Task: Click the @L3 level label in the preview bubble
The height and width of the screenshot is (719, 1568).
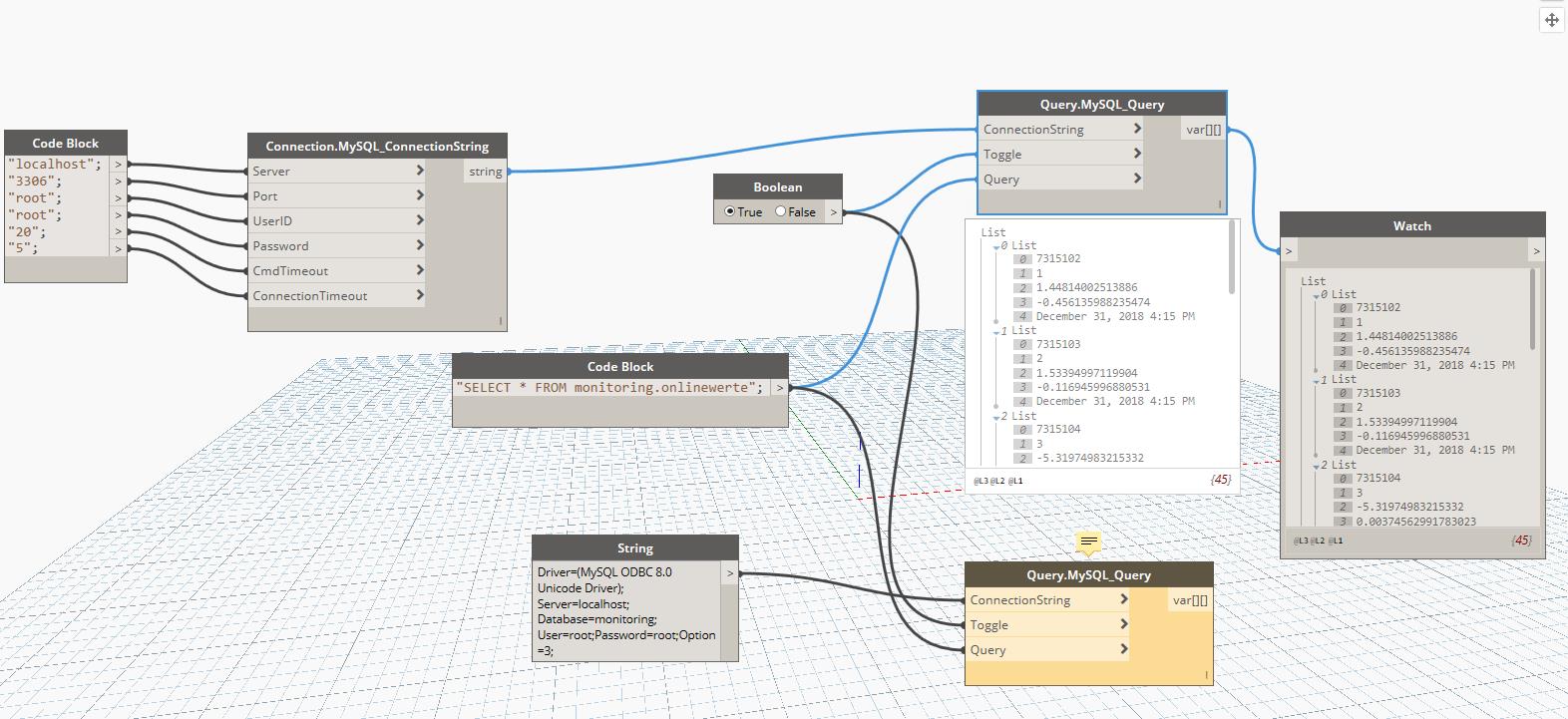Action: (980, 481)
